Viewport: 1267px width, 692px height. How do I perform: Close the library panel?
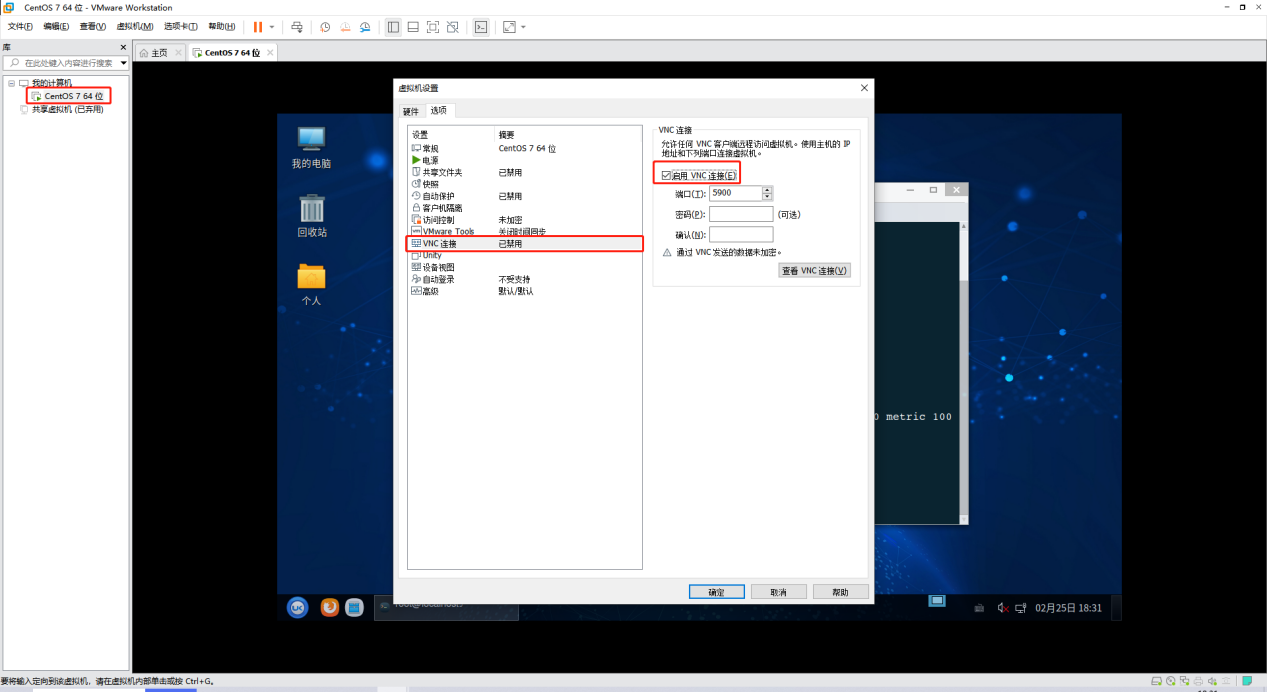(x=124, y=47)
